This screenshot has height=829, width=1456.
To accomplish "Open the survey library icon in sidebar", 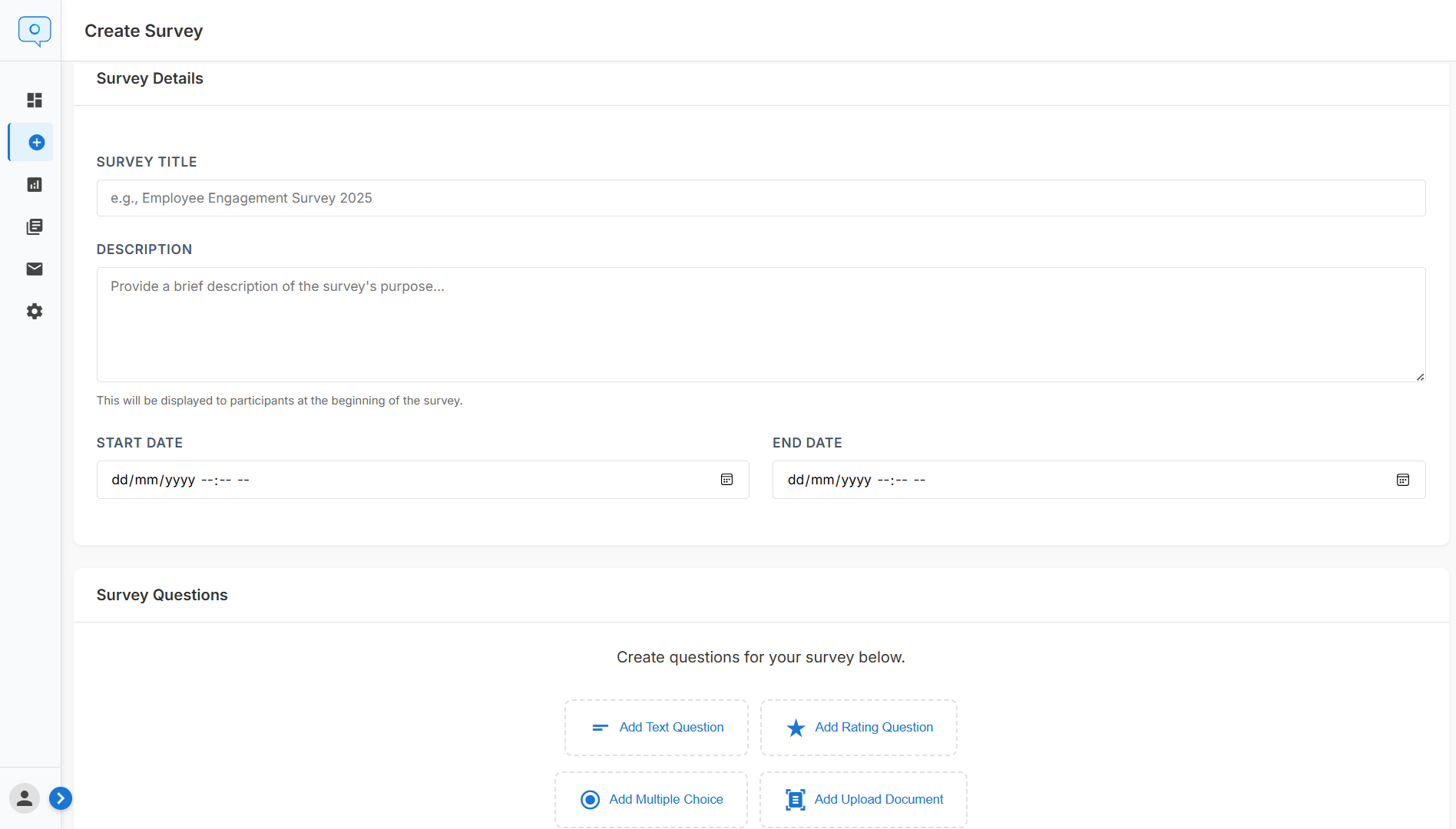I will tap(35, 227).
